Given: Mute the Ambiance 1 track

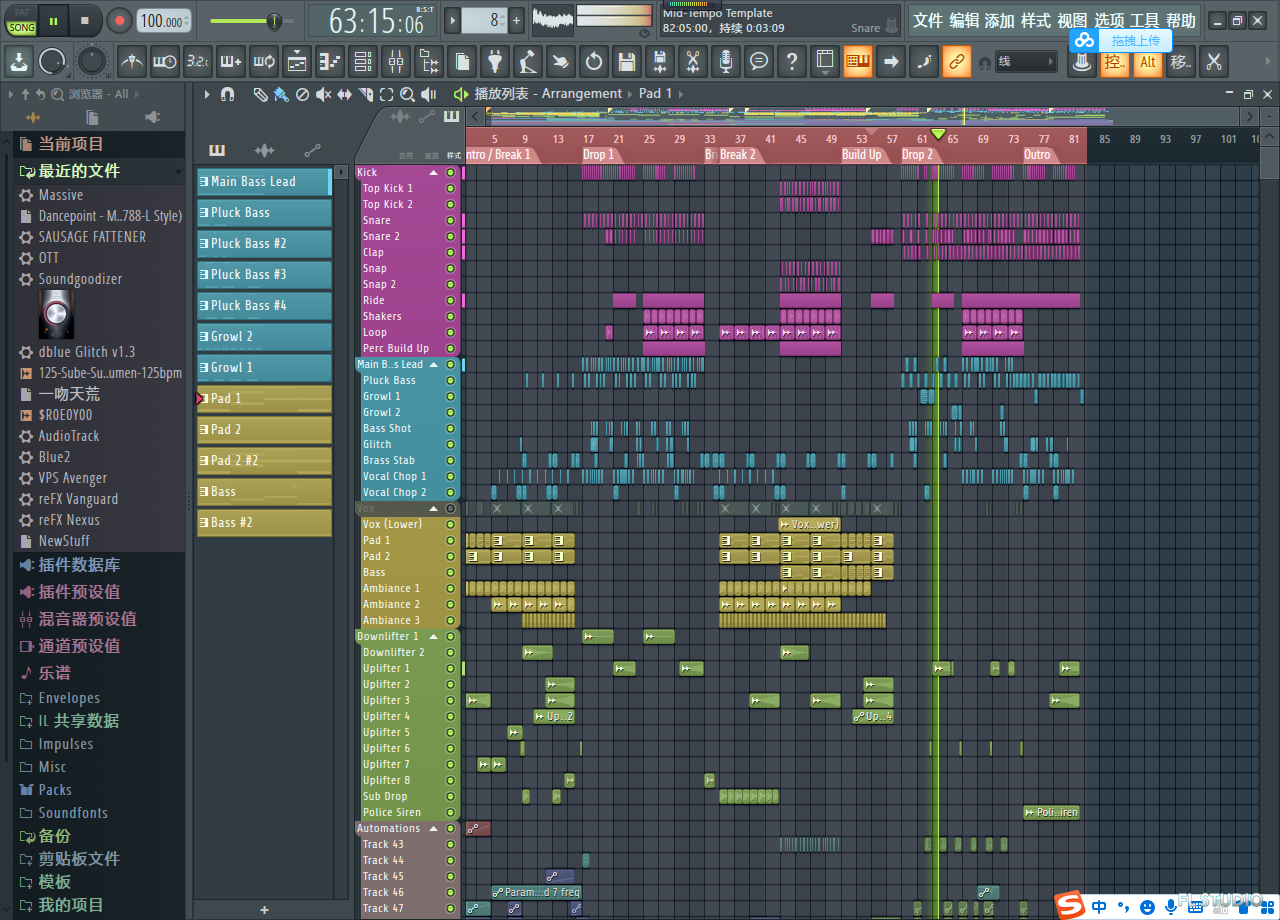Looking at the screenshot, I should click(x=450, y=588).
